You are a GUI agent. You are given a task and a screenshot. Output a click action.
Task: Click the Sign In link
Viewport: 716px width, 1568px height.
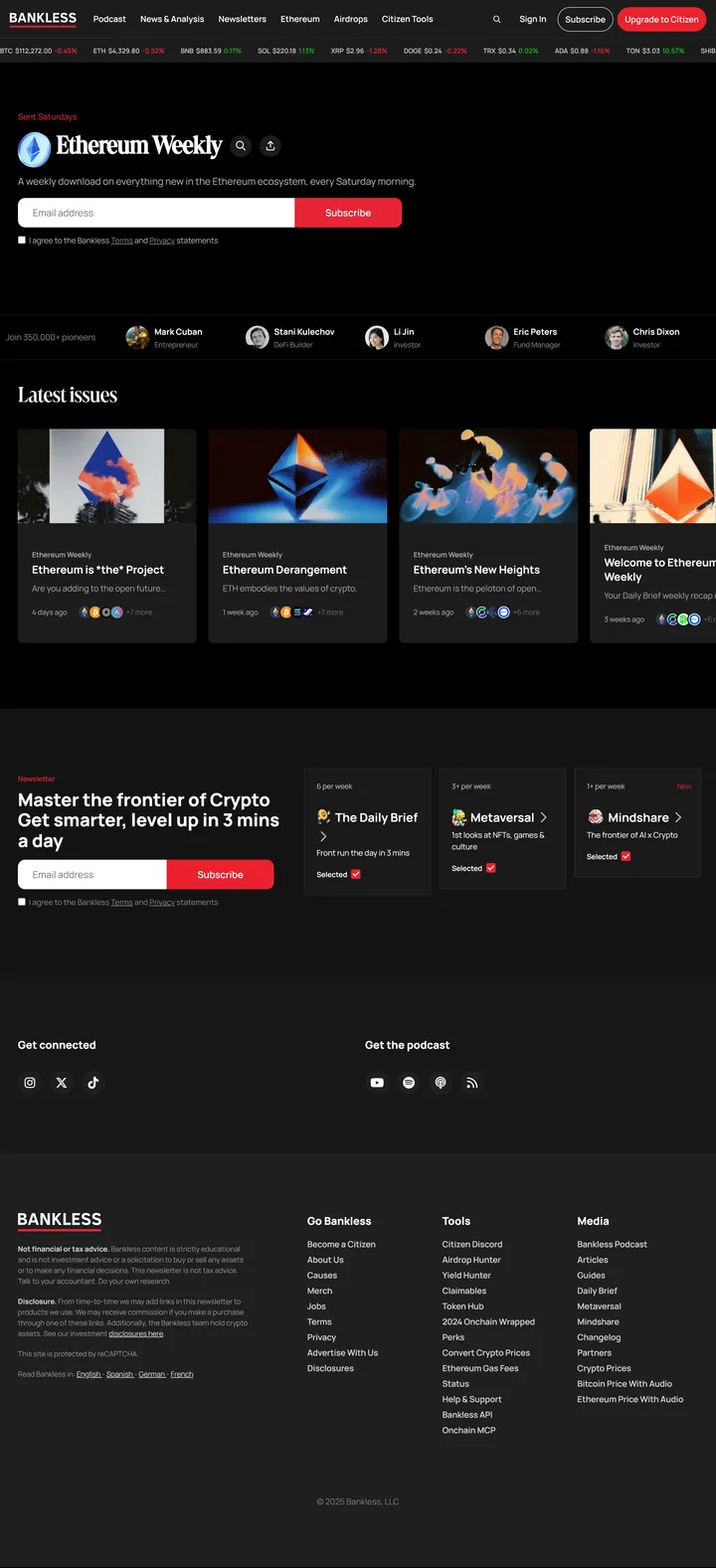[532, 19]
